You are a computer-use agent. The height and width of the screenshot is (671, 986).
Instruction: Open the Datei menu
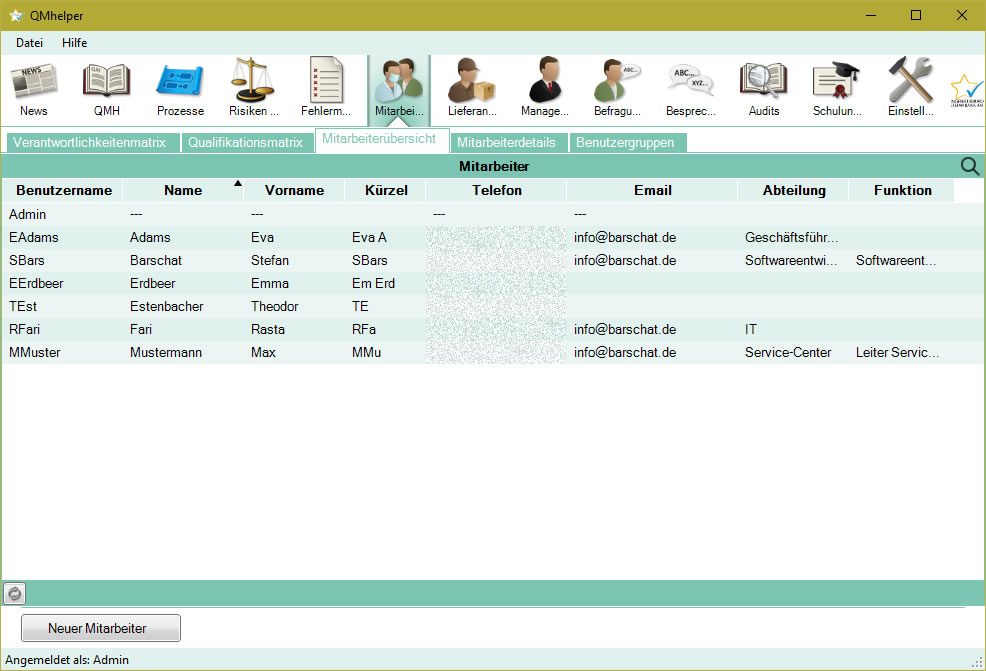(x=30, y=43)
